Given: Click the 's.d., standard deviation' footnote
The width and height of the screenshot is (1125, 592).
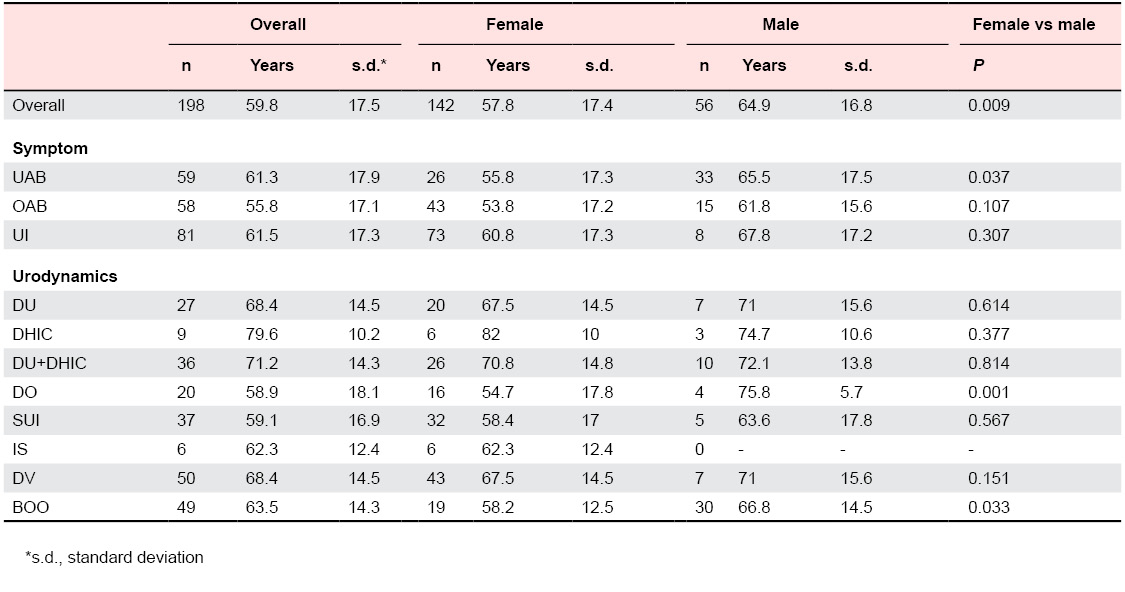Looking at the screenshot, I should point(114,557).
